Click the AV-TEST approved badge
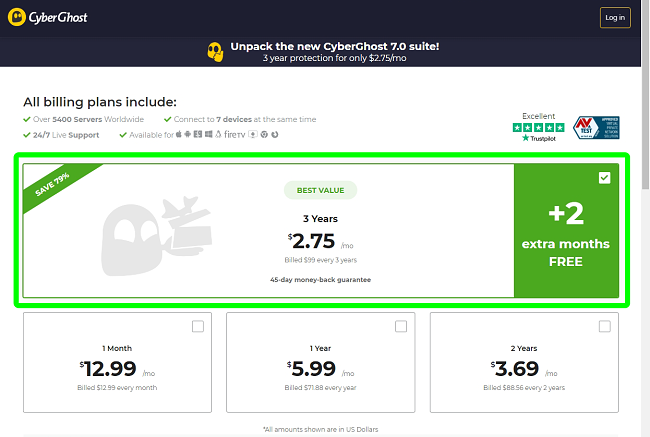This screenshot has width=650, height=437. tap(596, 127)
